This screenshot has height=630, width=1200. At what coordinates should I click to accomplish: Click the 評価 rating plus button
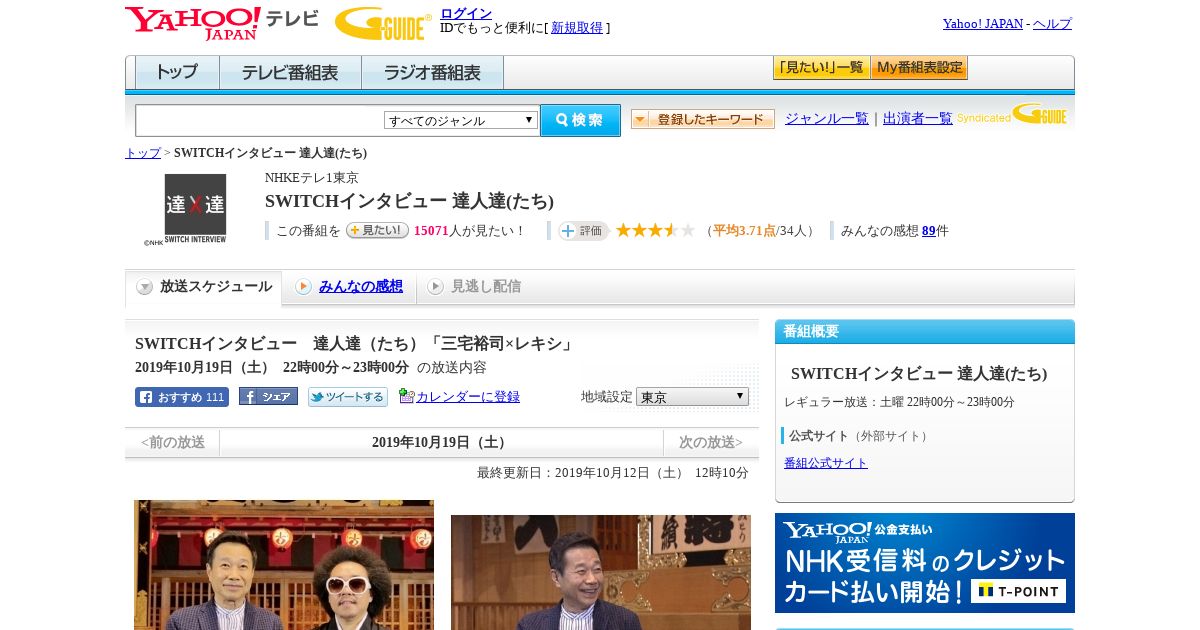pos(583,231)
